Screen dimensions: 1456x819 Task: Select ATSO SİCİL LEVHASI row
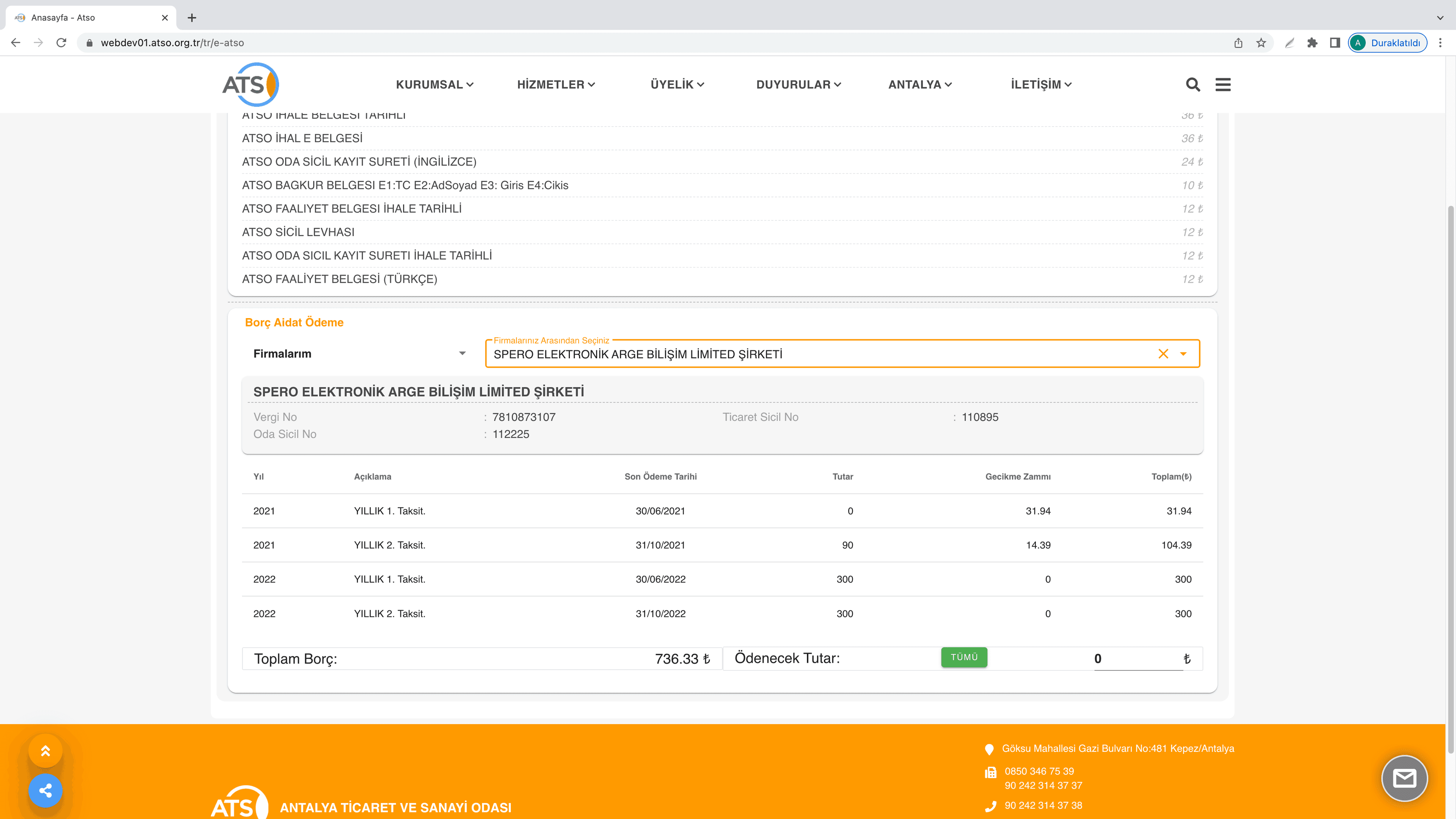point(722,232)
